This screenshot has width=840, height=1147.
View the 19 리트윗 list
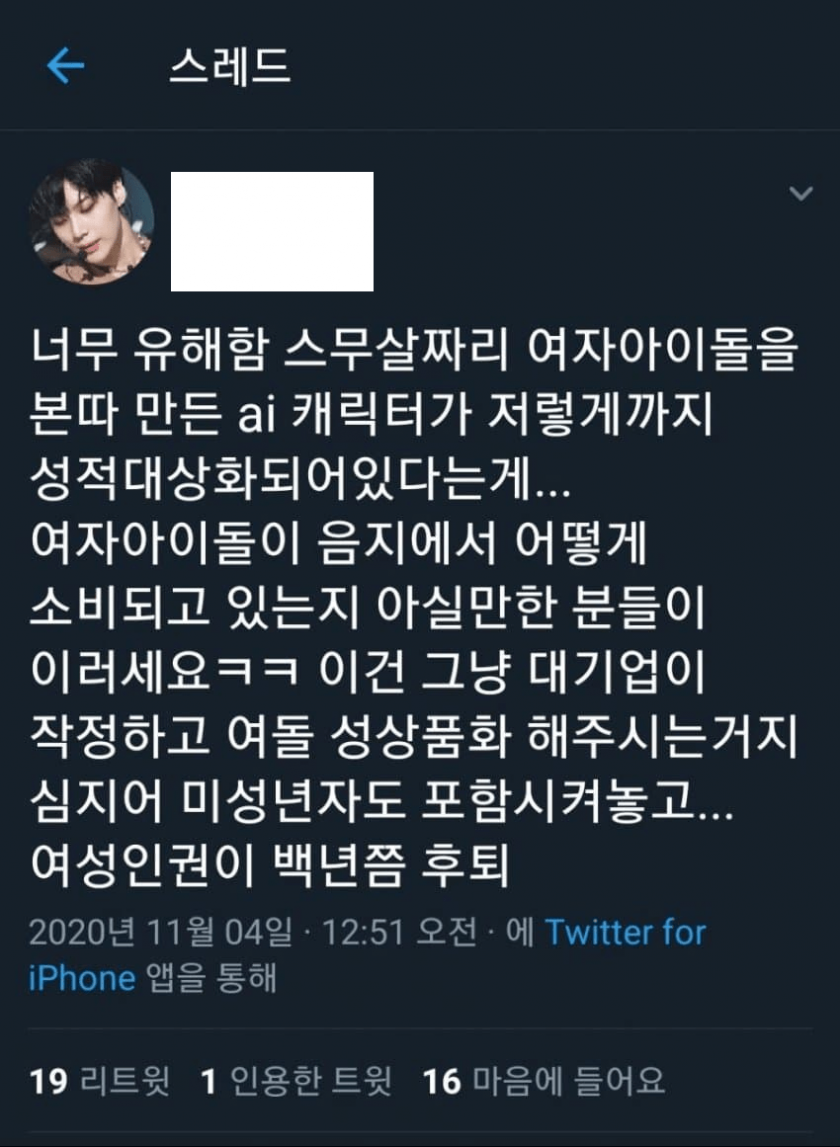point(100,1080)
